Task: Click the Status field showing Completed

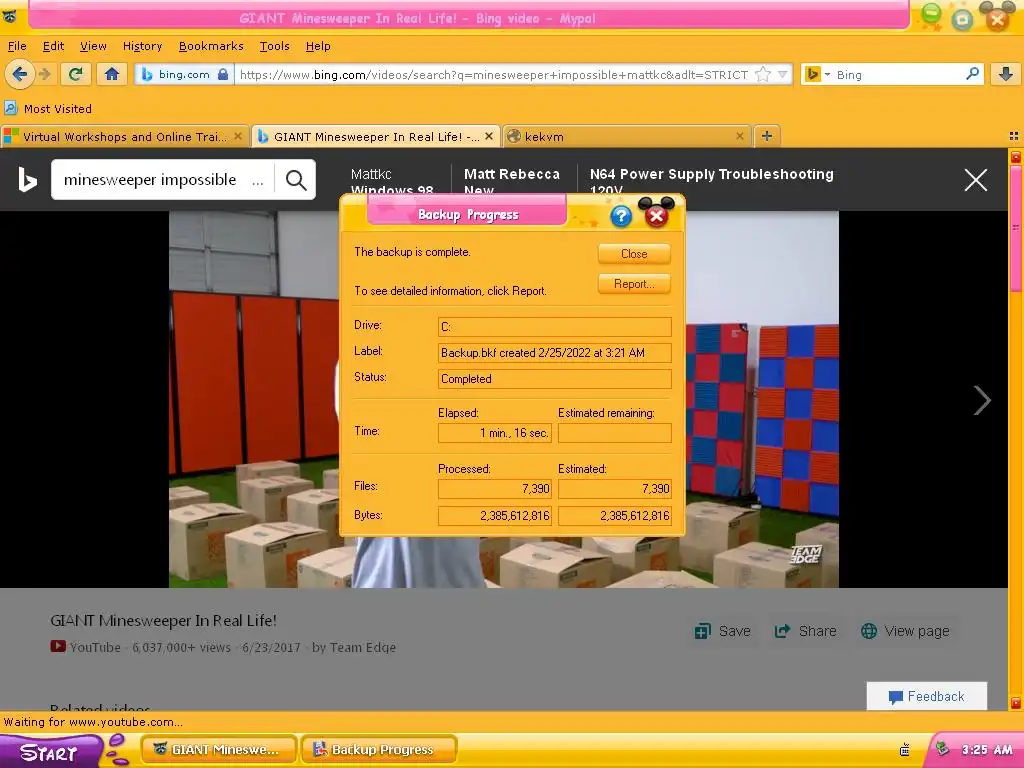Action: 554,379
